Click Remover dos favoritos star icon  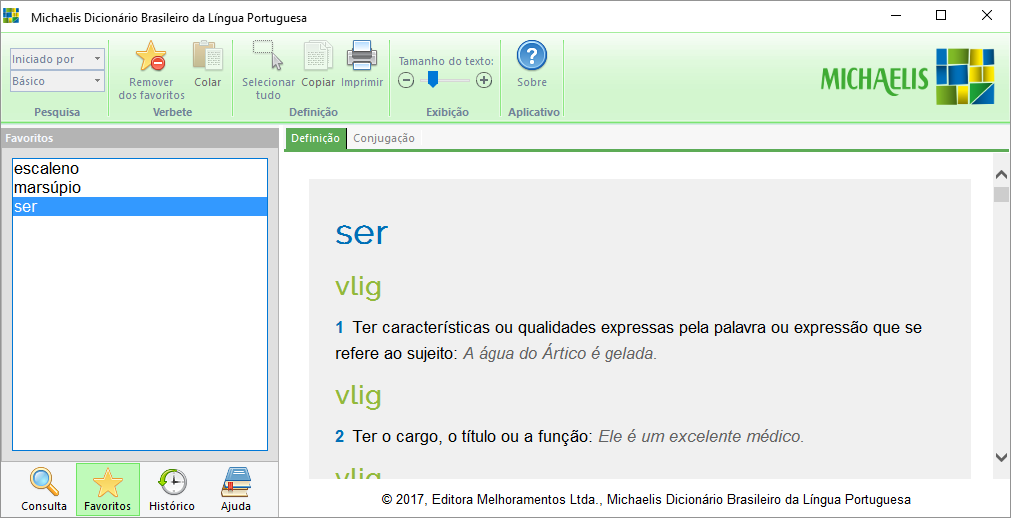point(151,55)
